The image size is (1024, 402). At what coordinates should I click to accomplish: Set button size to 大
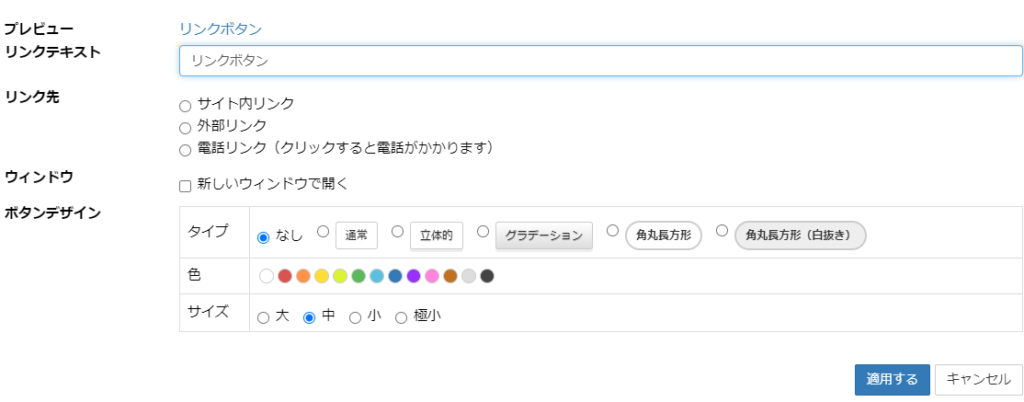(x=263, y=318)
